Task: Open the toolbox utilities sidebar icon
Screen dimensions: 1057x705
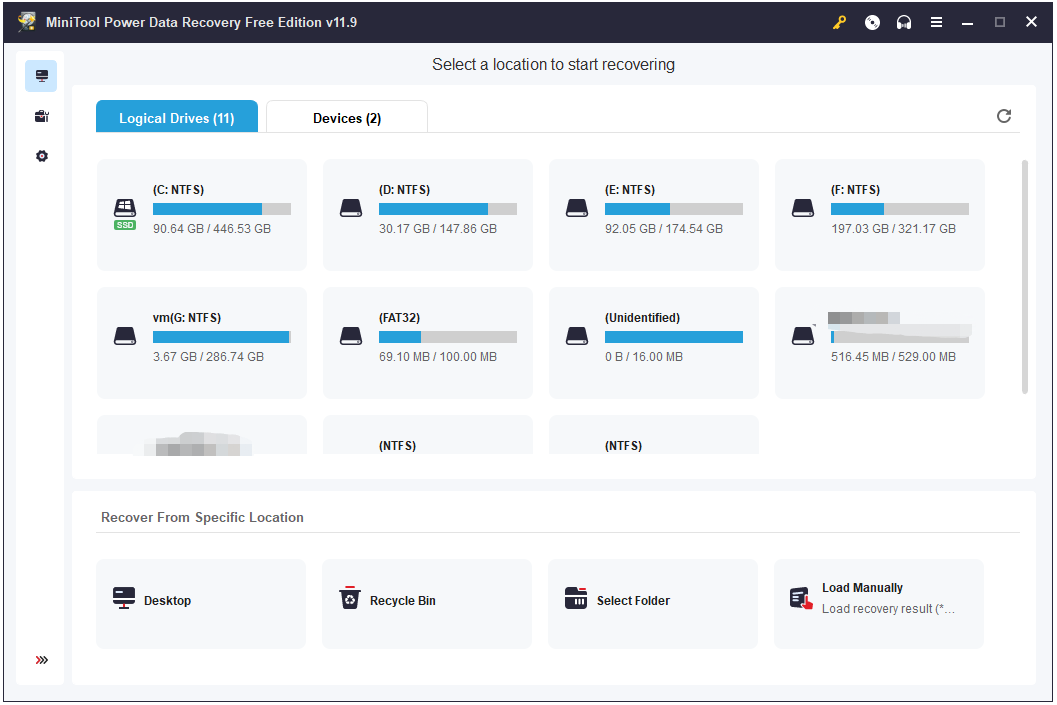Action: 42,116
